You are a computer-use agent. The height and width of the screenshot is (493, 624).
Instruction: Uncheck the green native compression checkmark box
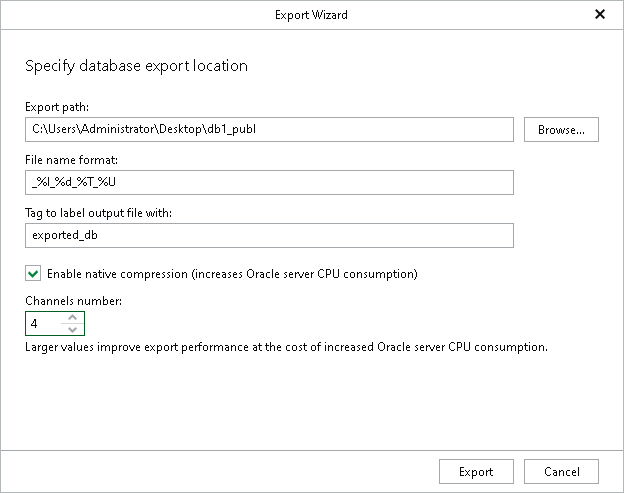pos(33,274)
